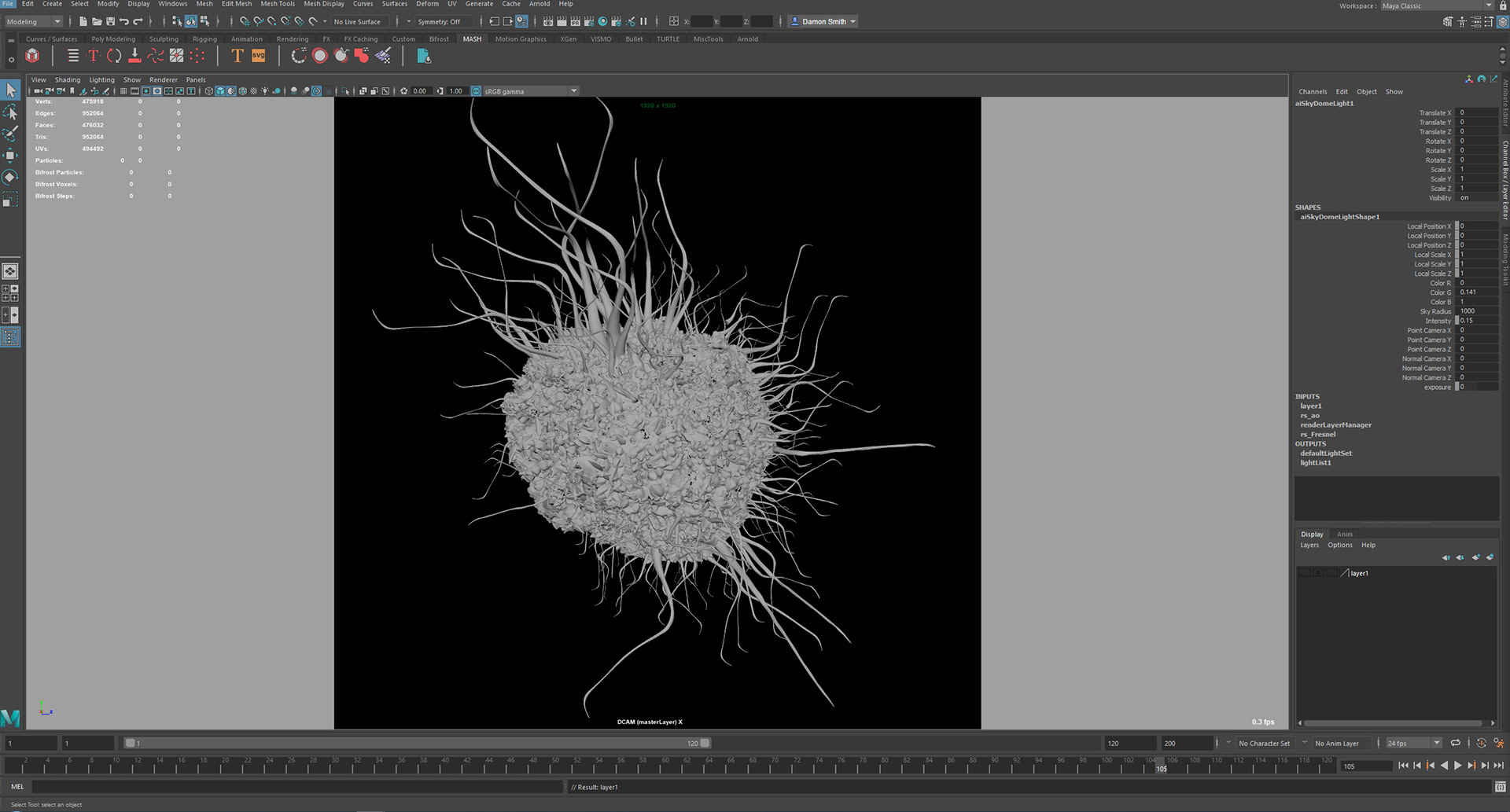Viewport: 1510px width, 812px height.
Task: Toggle layer1 visibility box
Action: [x=1305, y=573]
